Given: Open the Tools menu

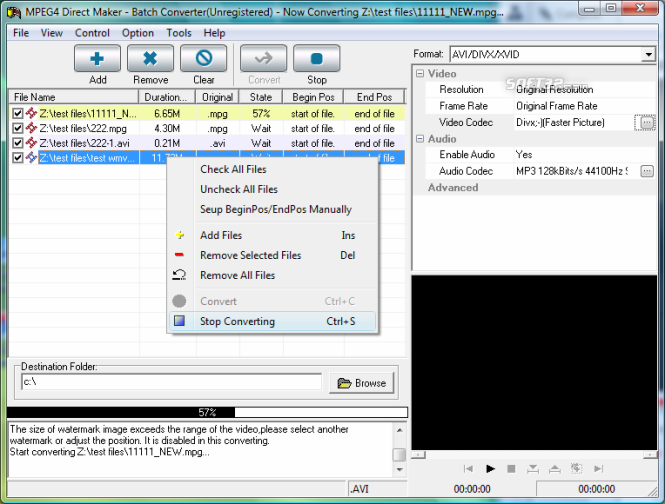Looking at the screenshot, I should click(179, 33).
